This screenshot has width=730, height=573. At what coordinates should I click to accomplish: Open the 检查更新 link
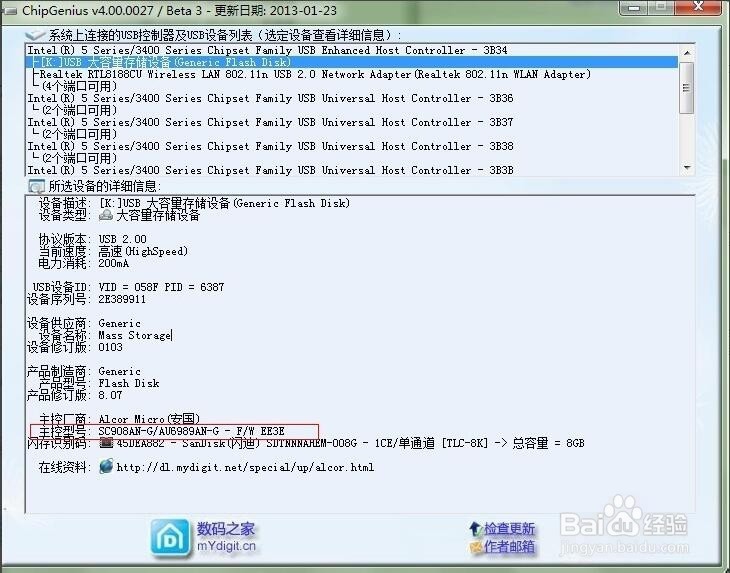coord(509,529)
